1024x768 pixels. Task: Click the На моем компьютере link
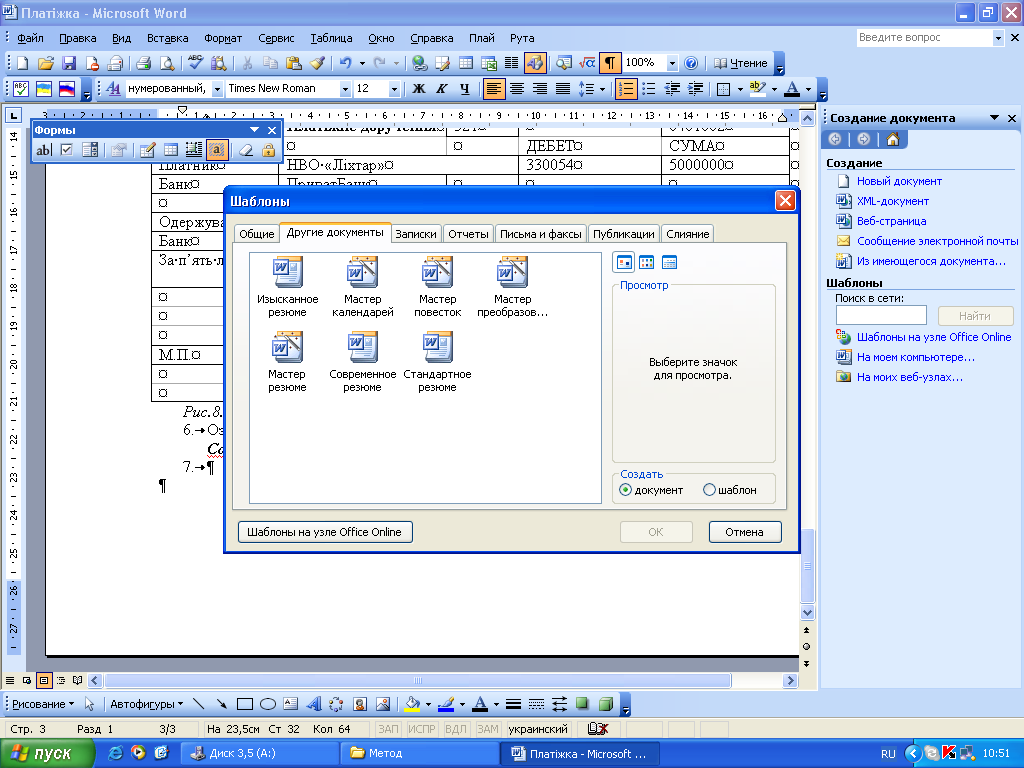point(916,357)
